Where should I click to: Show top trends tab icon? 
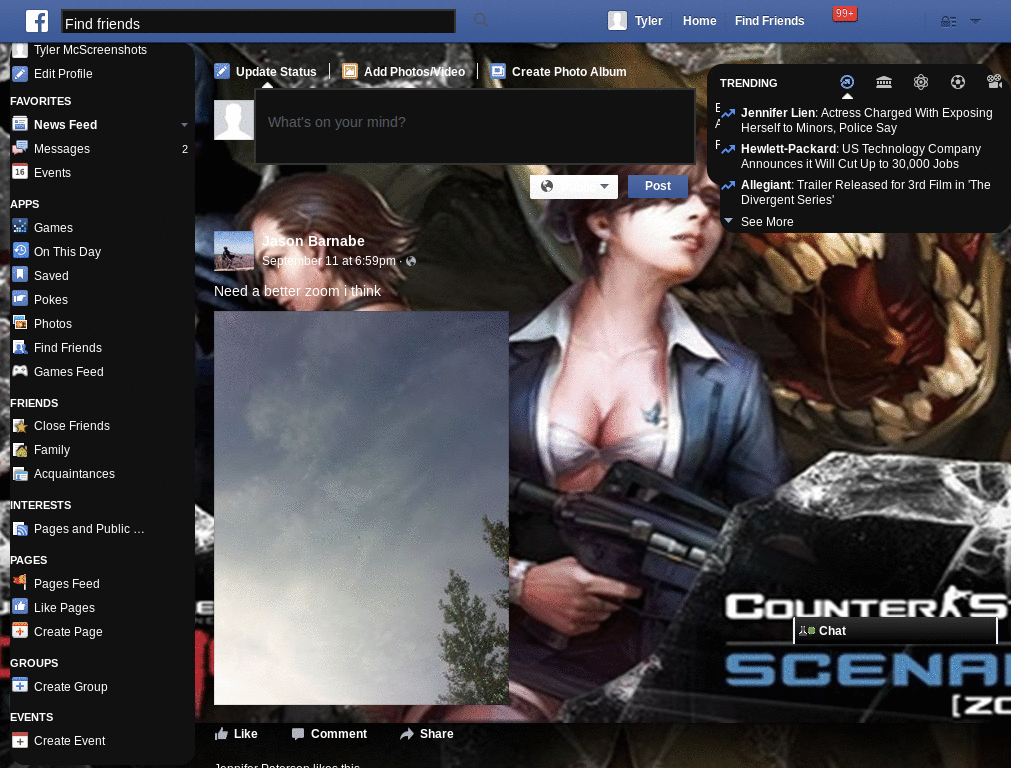(846, 82)
